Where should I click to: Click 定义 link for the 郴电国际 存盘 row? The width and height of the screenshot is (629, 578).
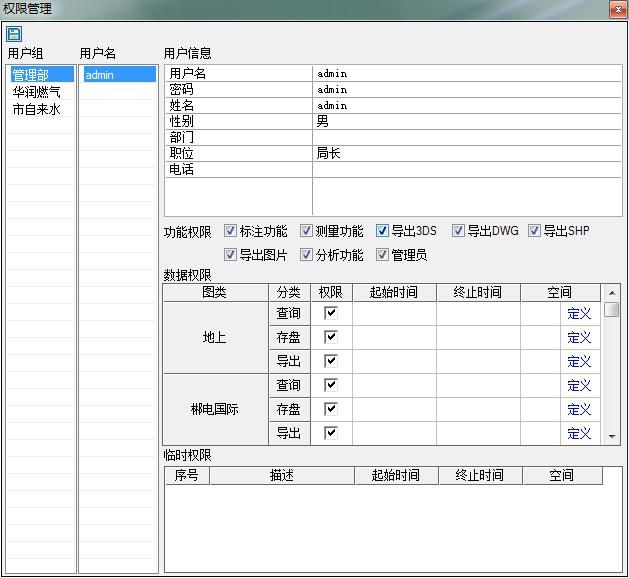coord(579,409)
